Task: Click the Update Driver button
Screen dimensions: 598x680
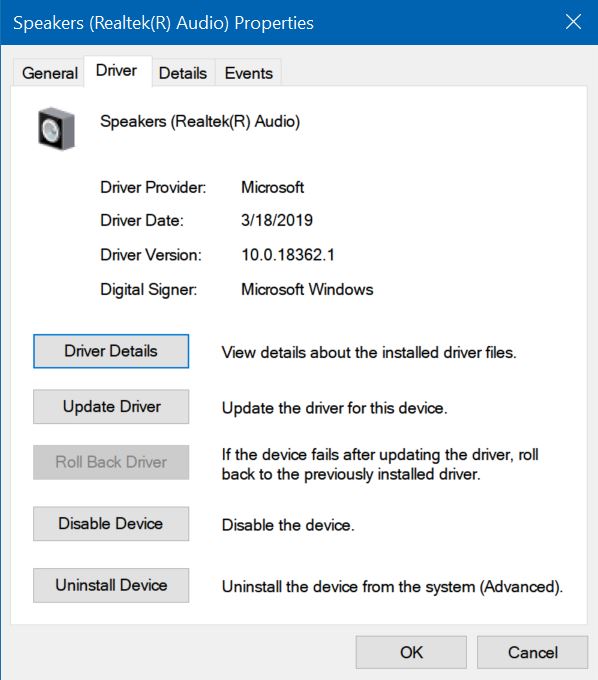Action: pos(111,406)
